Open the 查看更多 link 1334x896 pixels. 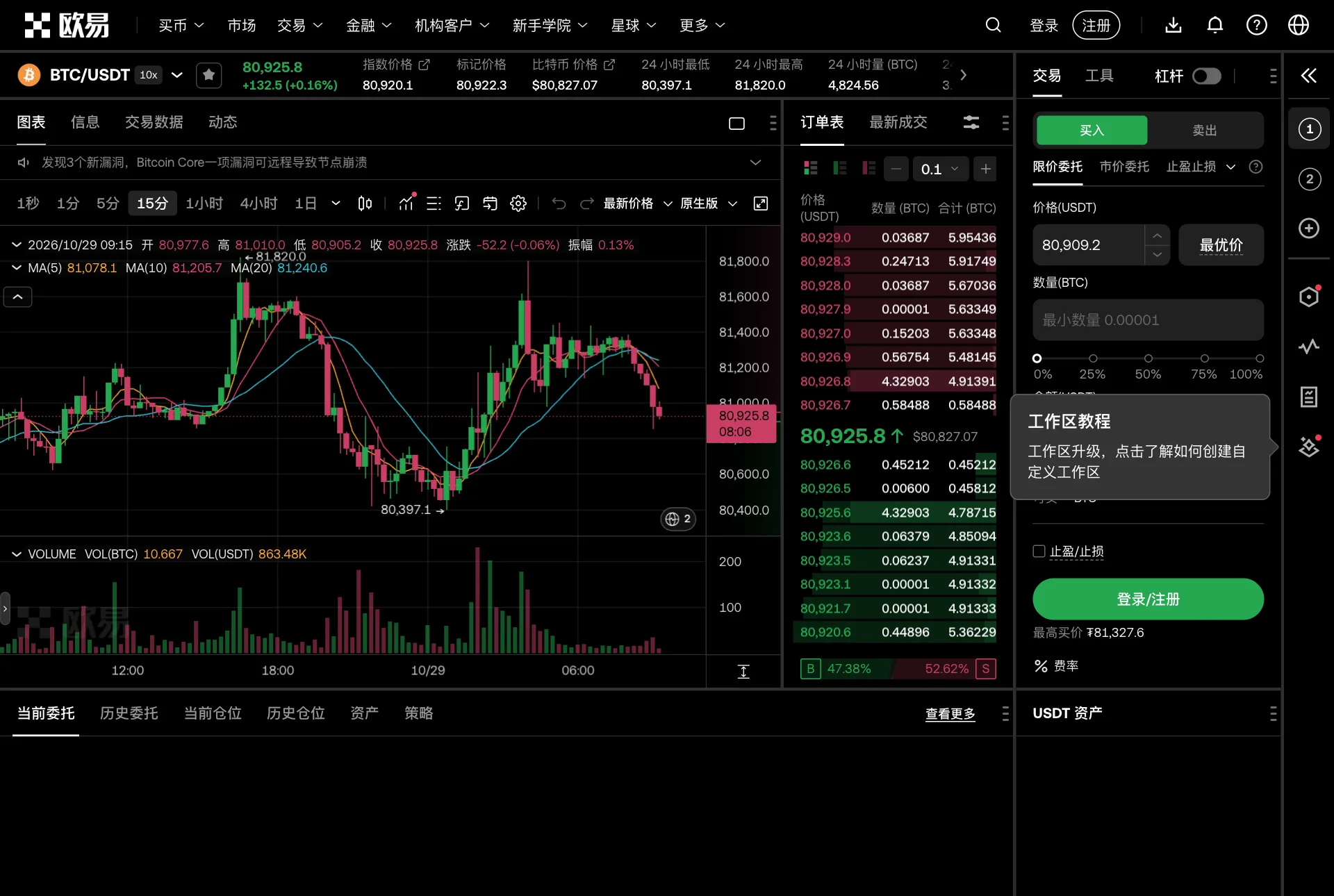pyautogui.click(x=950, y=714)
